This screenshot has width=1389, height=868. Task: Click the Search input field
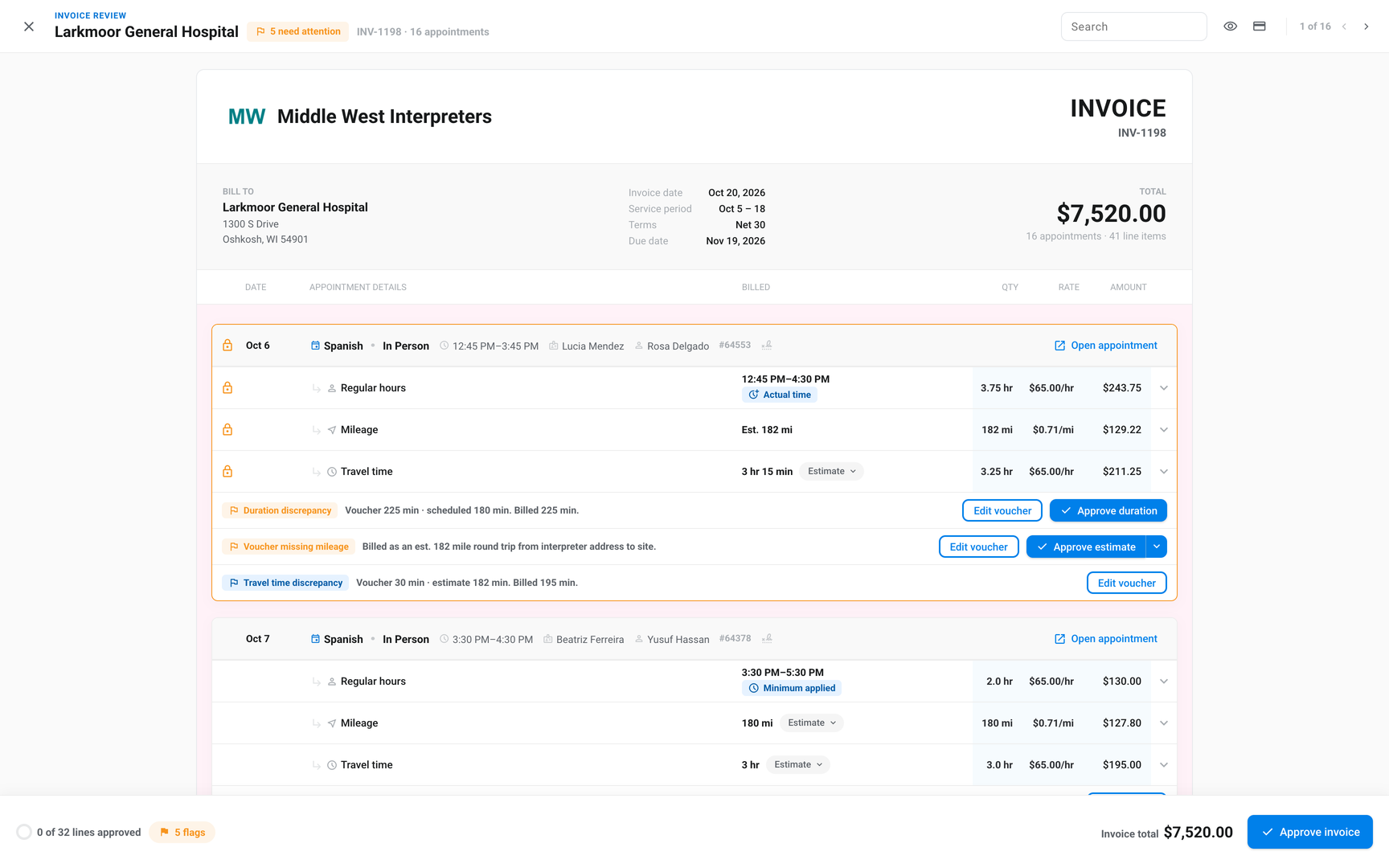[1133, 27]
